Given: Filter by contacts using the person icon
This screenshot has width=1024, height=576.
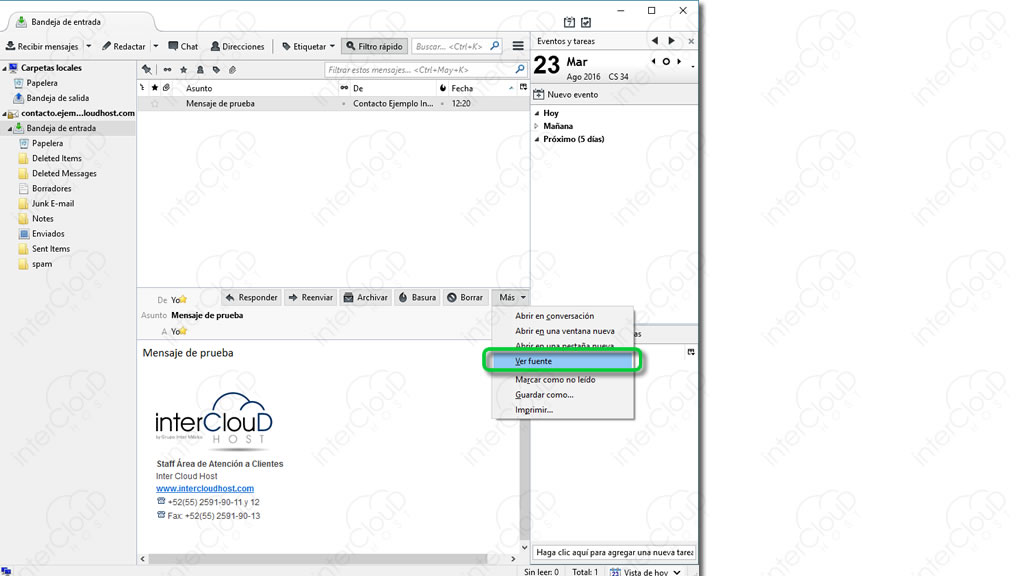Looking at the screenshot, I should [200, 70].
